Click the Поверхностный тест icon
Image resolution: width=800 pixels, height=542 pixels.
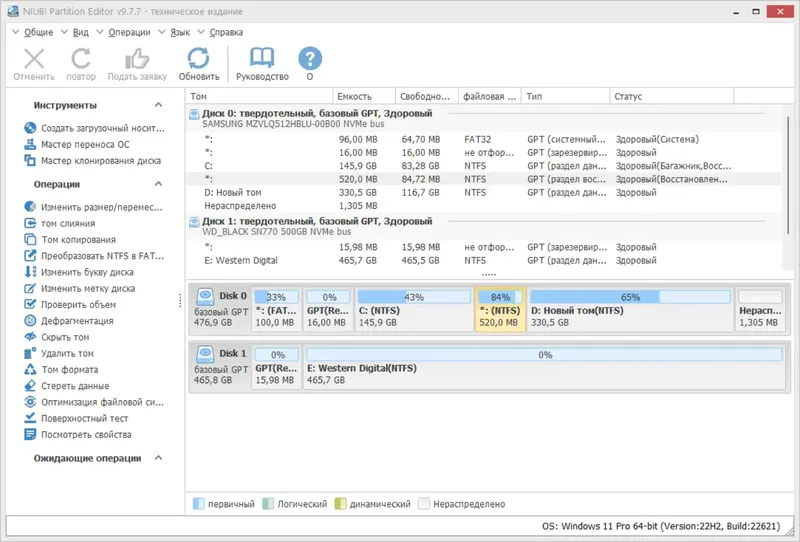pyautogui.click(x=30, y=418)
